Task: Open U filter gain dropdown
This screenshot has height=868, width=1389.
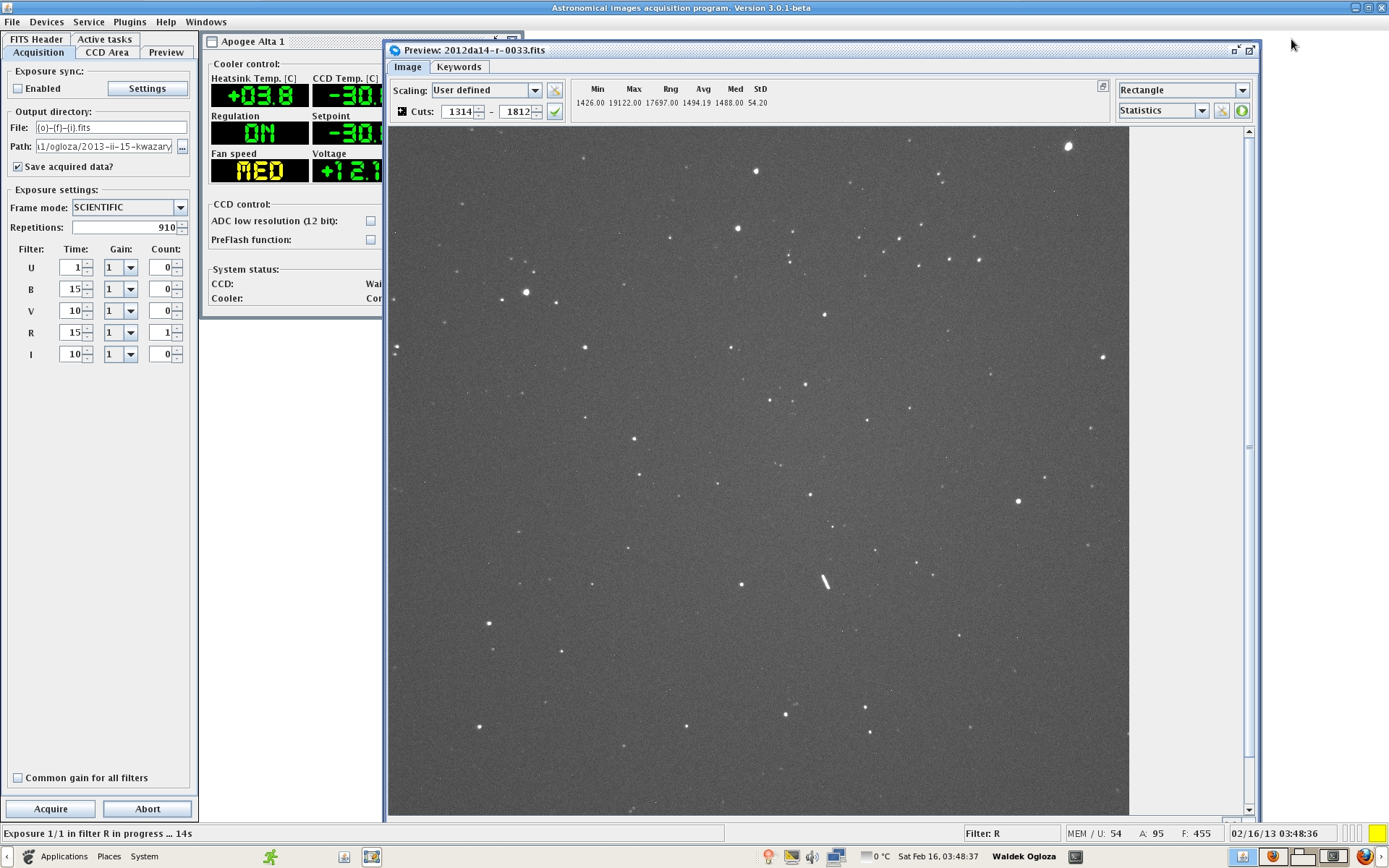Action: pos(130,268)
